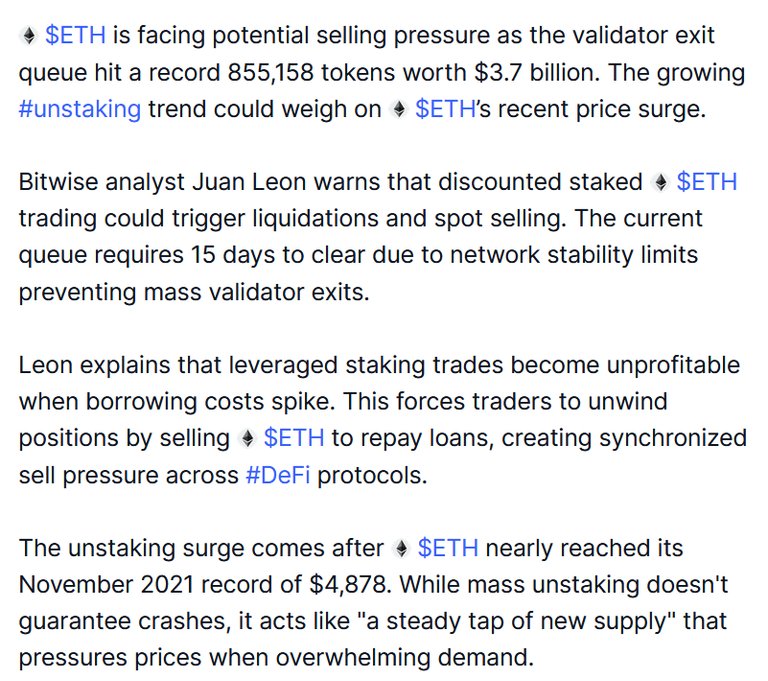
Task: Click the Ethereum icon after "discounted staked"
Action: click(x=660, y=183)
